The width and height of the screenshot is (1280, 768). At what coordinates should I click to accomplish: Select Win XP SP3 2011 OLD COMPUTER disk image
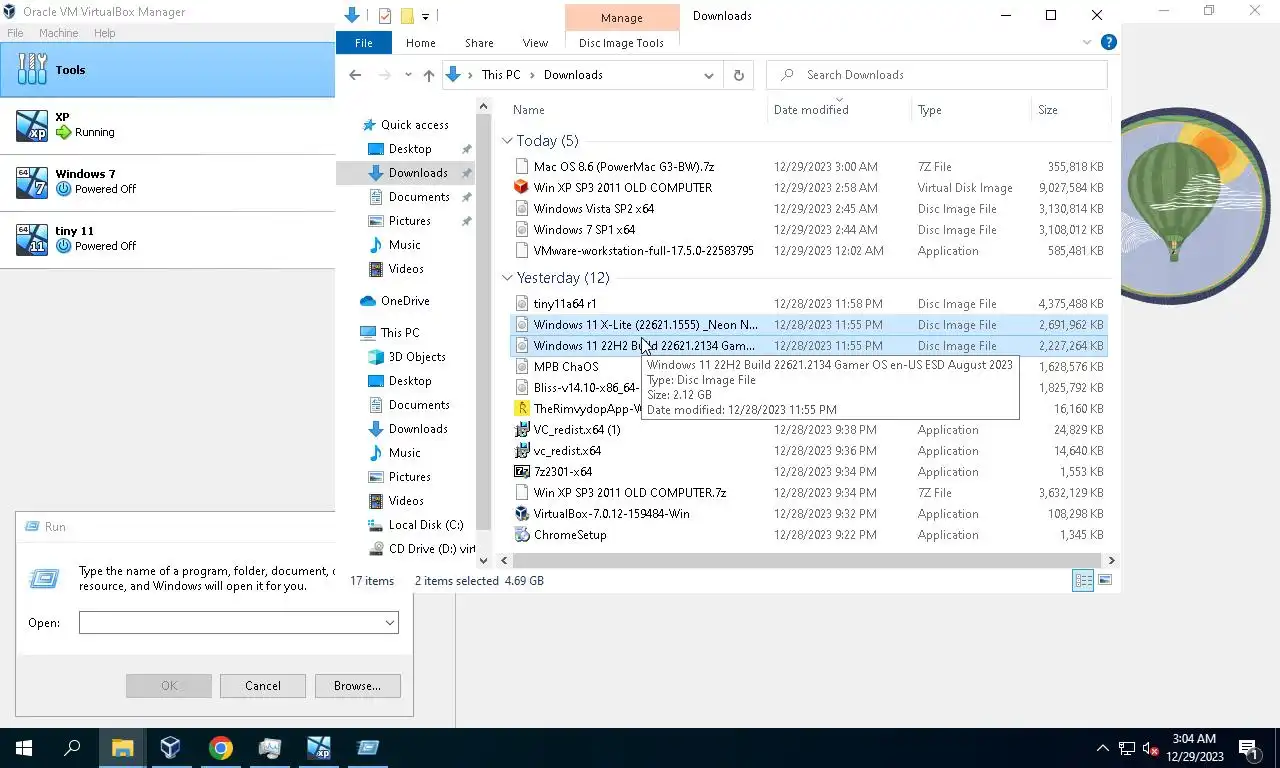tap(810, 188)
